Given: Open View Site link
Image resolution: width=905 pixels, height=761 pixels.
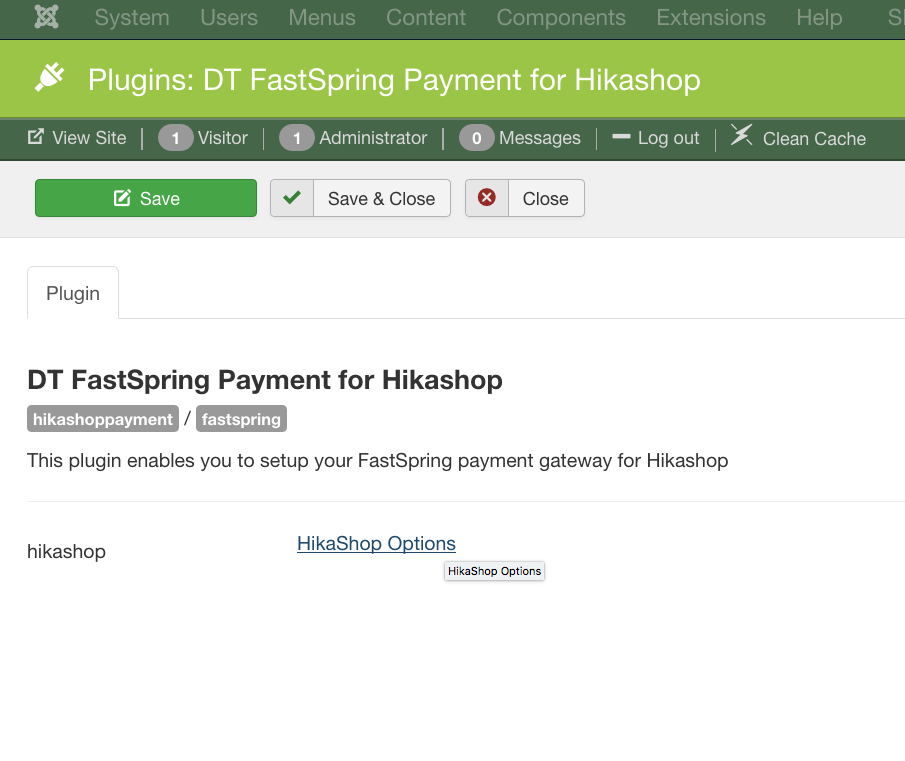Looking at the screenshot, I should click(x=89, y=138).
